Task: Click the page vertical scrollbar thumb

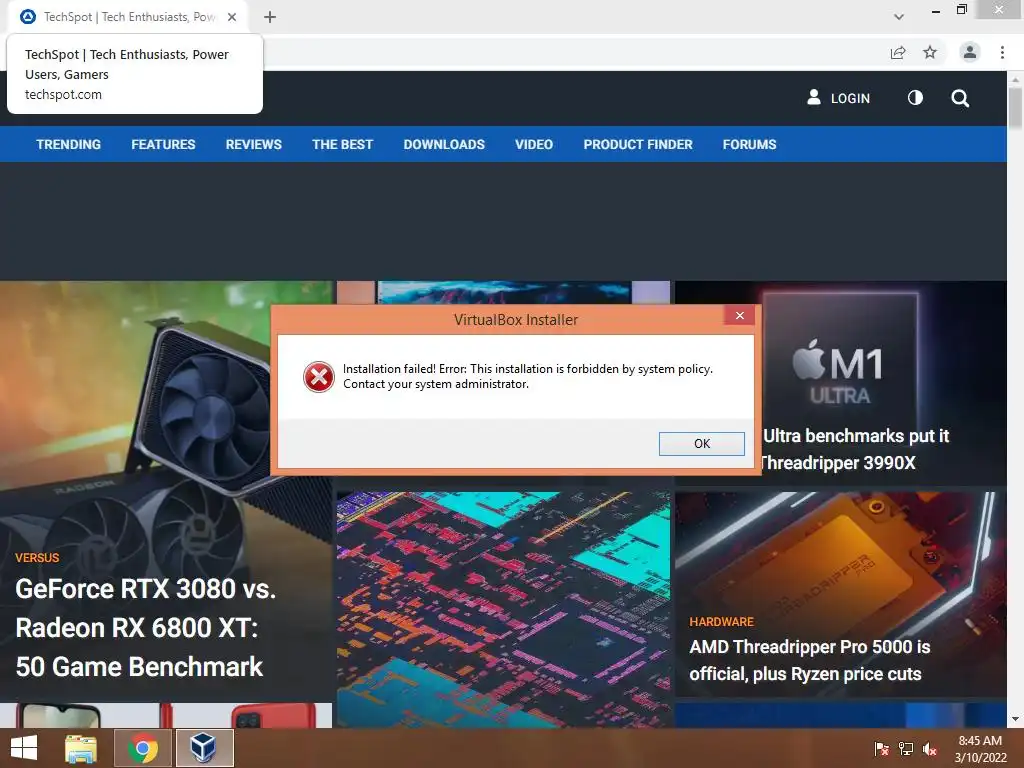Action: pyautogui.click(x=1015, y=108)
